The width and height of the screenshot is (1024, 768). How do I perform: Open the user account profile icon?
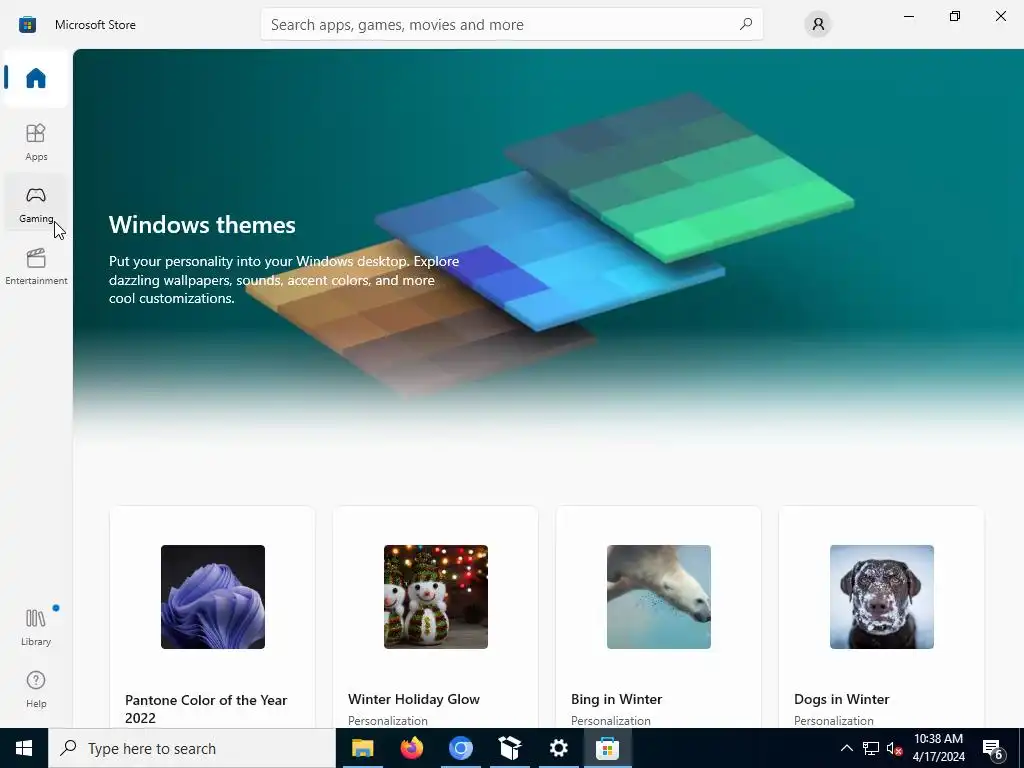[818, 24]
